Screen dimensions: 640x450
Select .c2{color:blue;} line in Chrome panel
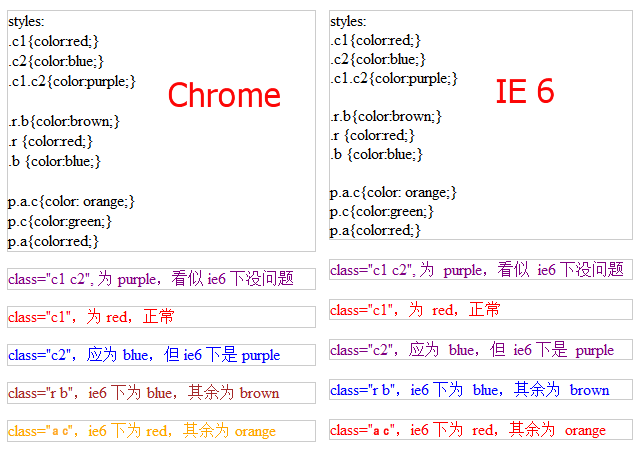pos(56,61)
